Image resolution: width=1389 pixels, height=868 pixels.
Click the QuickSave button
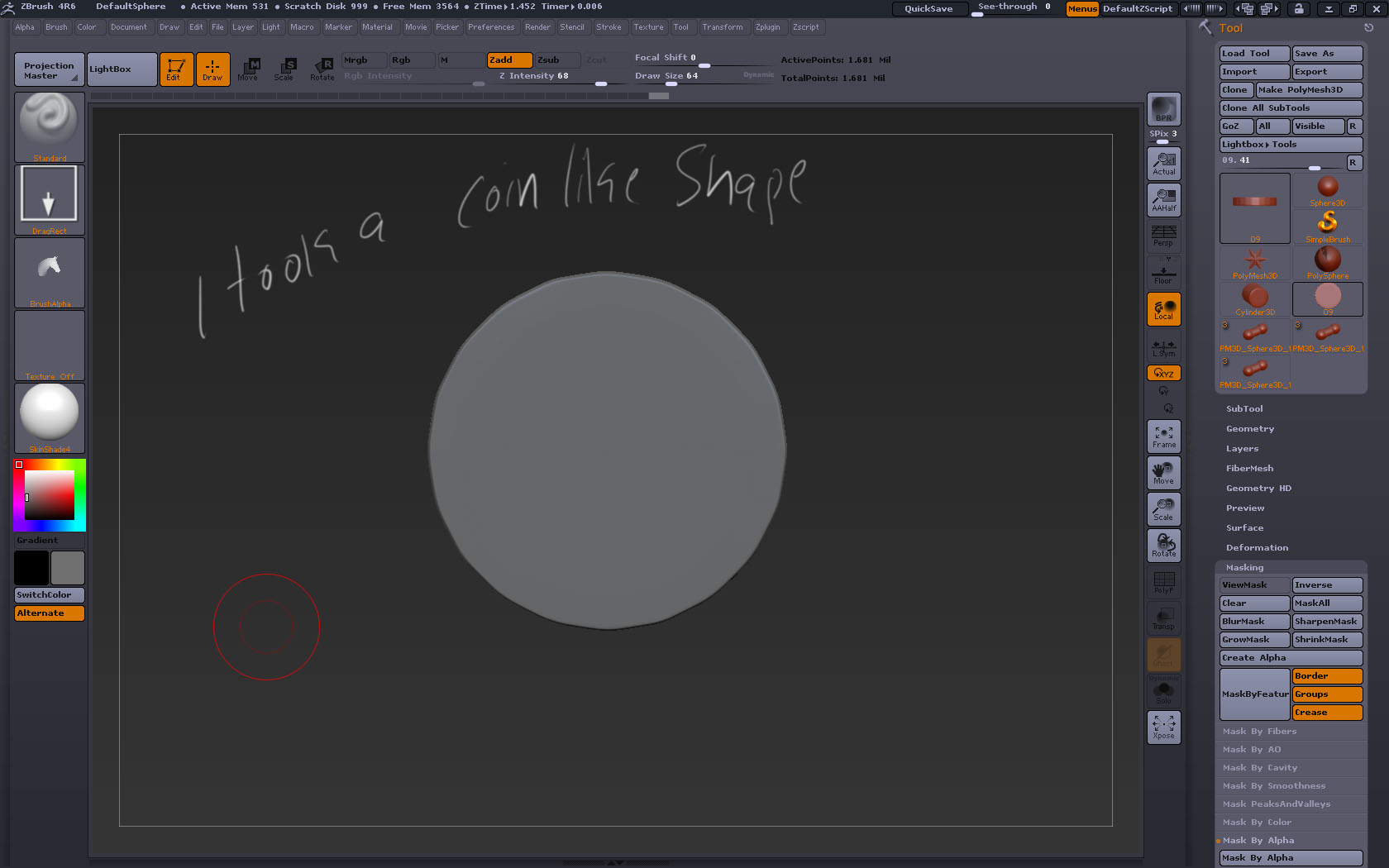[x=928, y=8]
